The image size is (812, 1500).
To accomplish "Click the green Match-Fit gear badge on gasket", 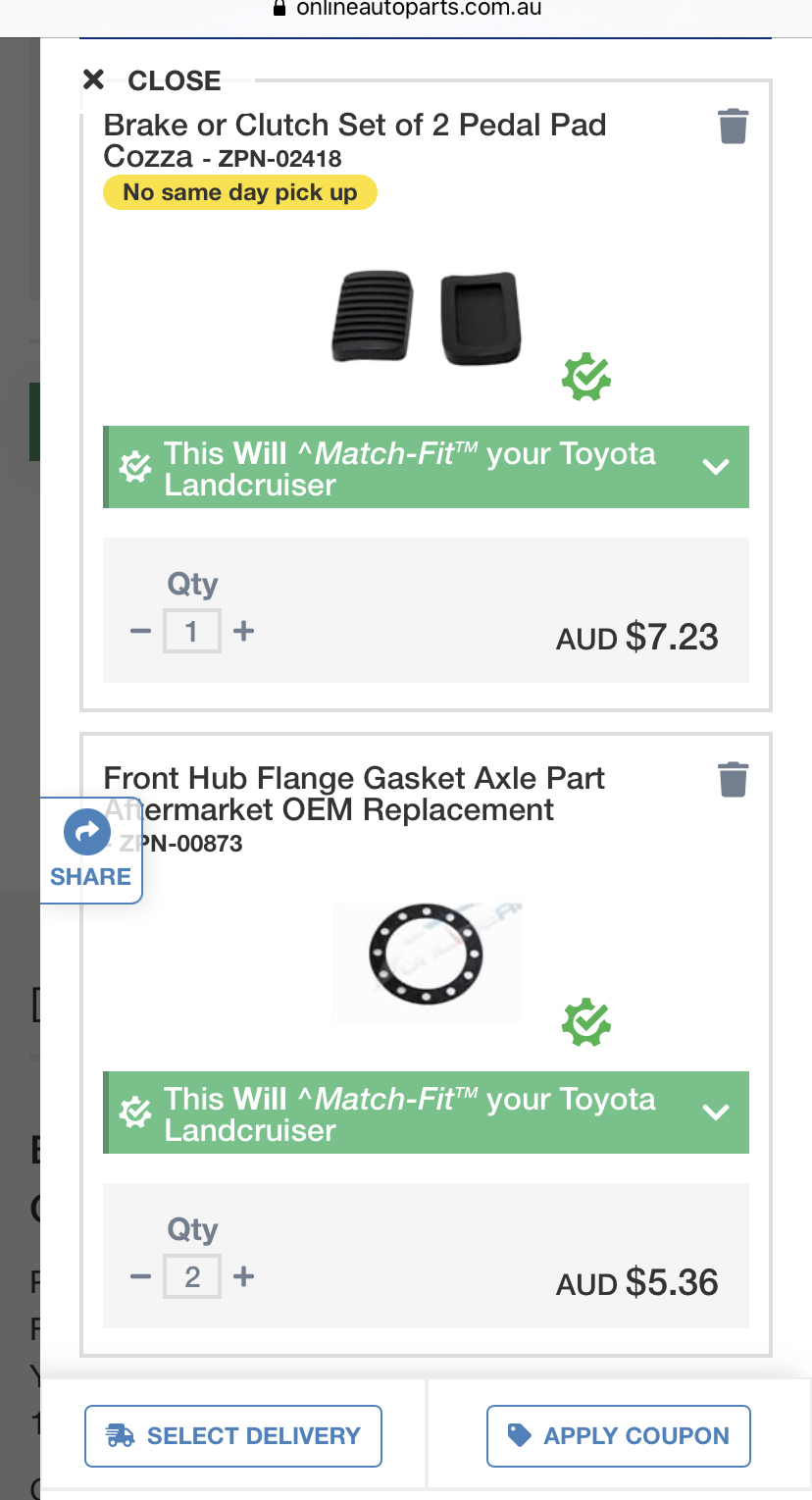I will (x=586, y=1023).
